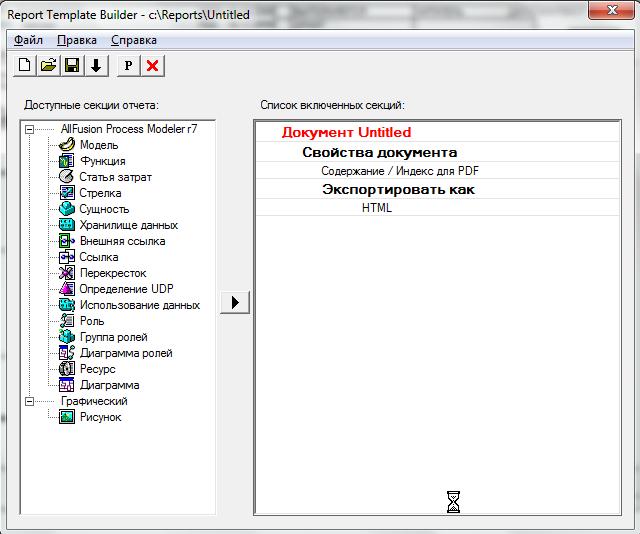Collapse the Графический tree node
Viewport: 640px width, 534px height.
tap(29, 401)
